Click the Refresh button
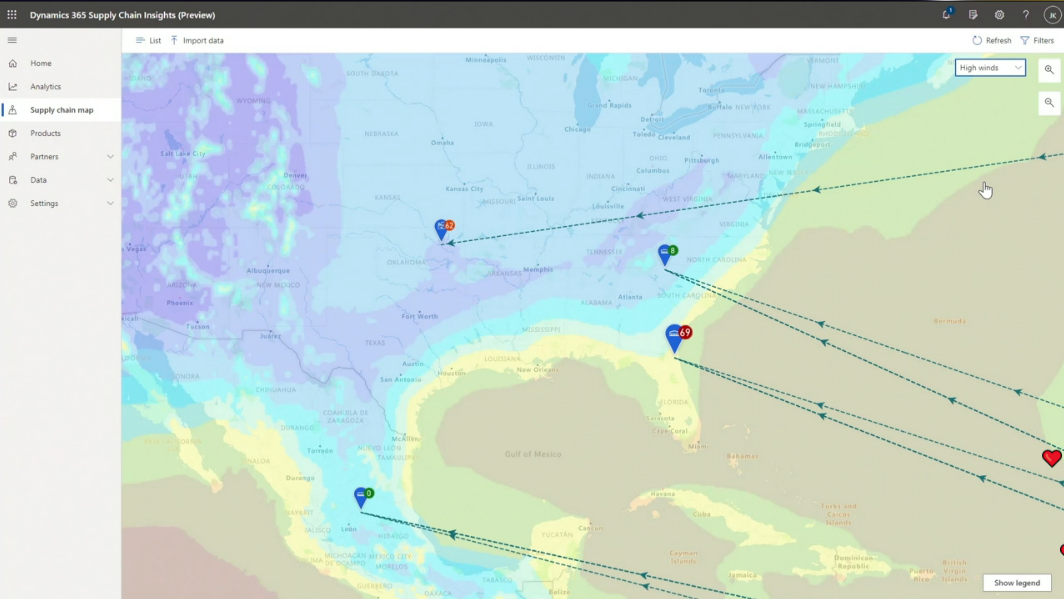 (x=991, y=41)
